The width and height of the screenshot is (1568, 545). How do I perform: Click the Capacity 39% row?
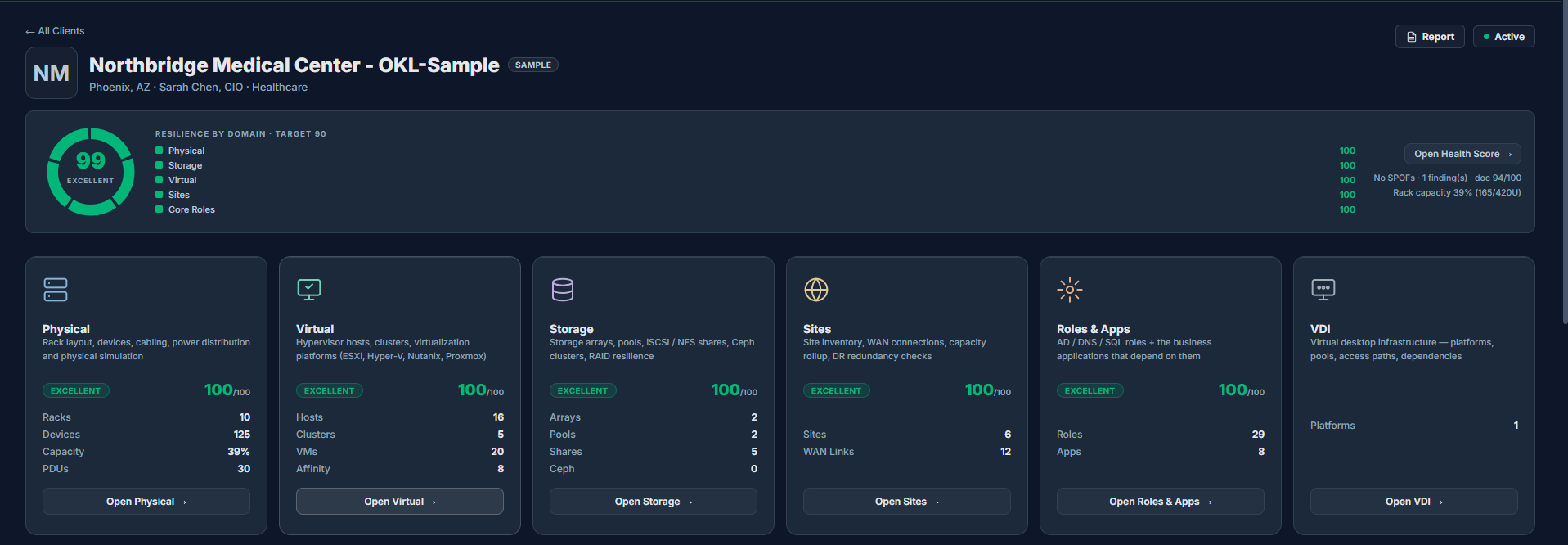click(146, 452)
